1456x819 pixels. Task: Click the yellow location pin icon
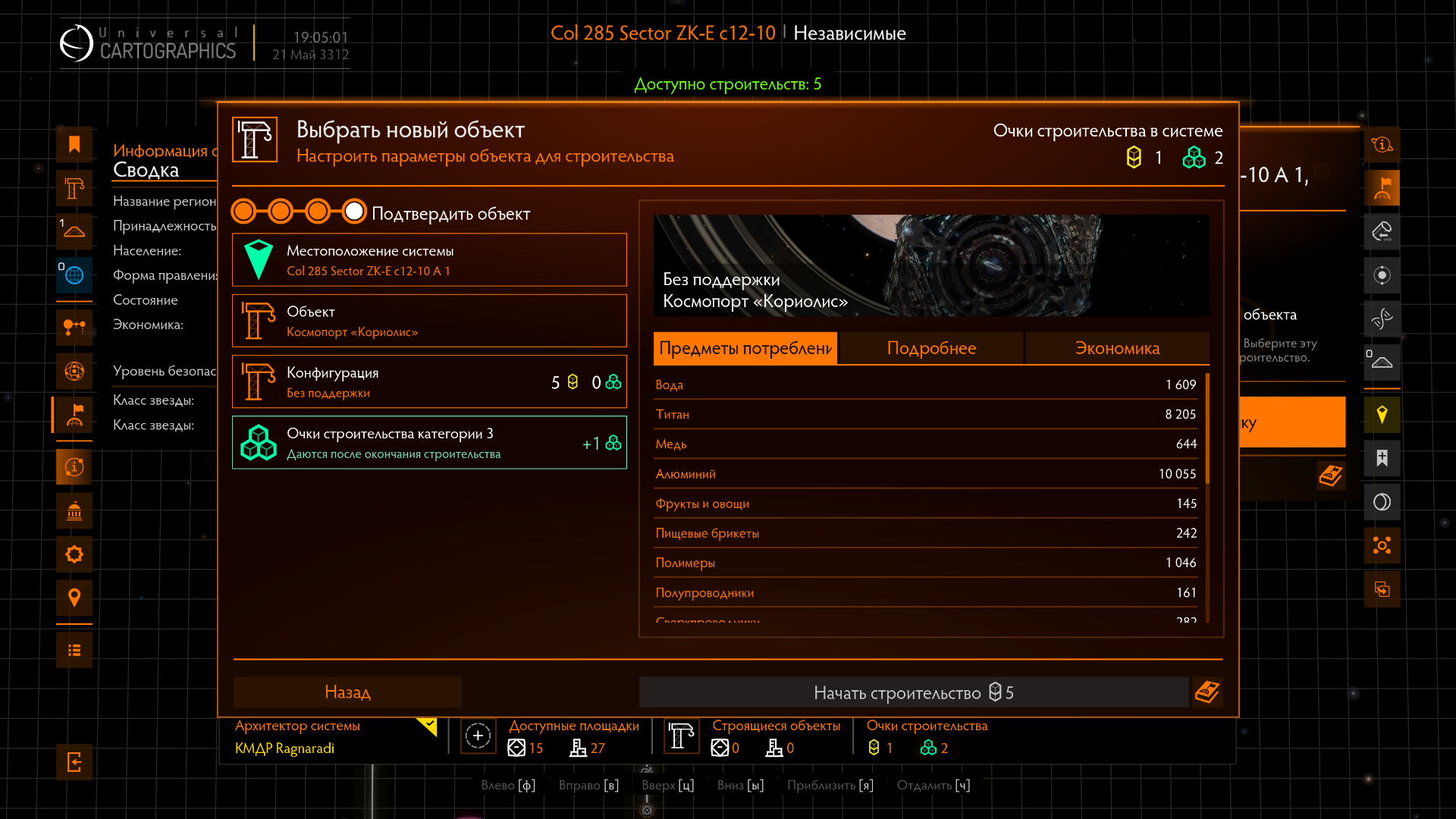(1382, 415)
